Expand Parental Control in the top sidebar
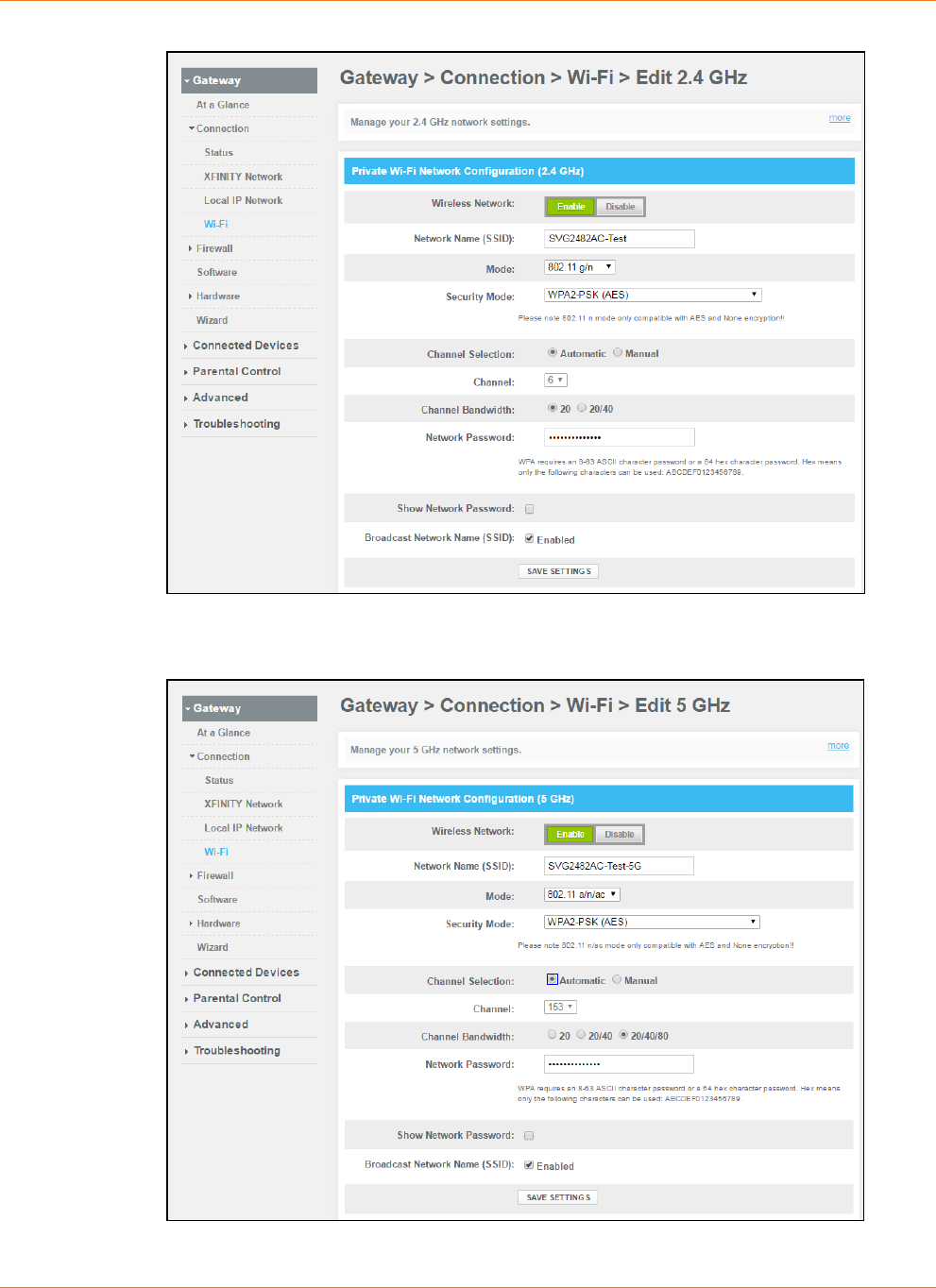 tap(233, 372)
